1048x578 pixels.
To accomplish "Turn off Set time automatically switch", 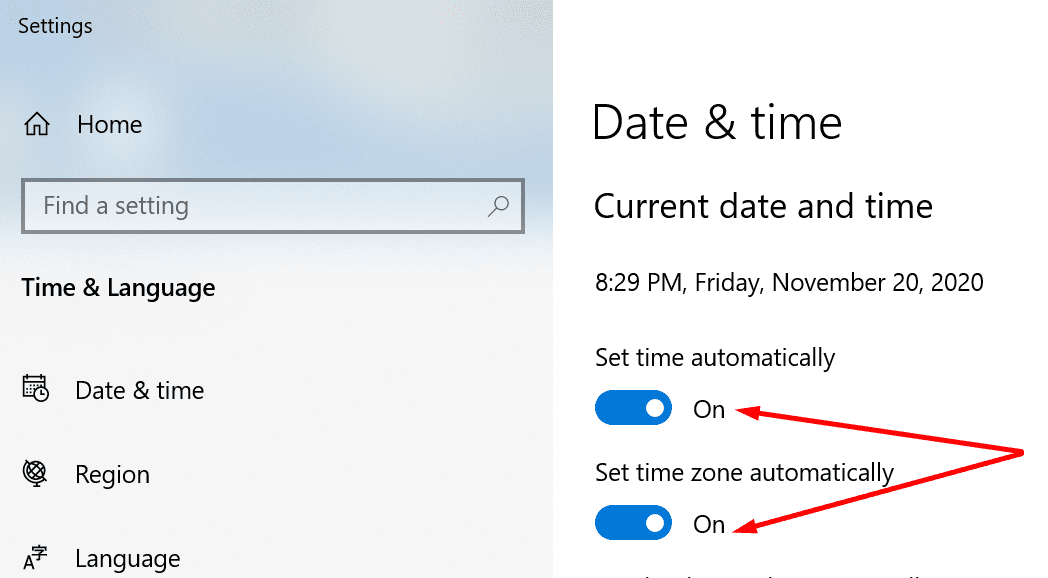I will pyautogui.click(x=634, y=408).
